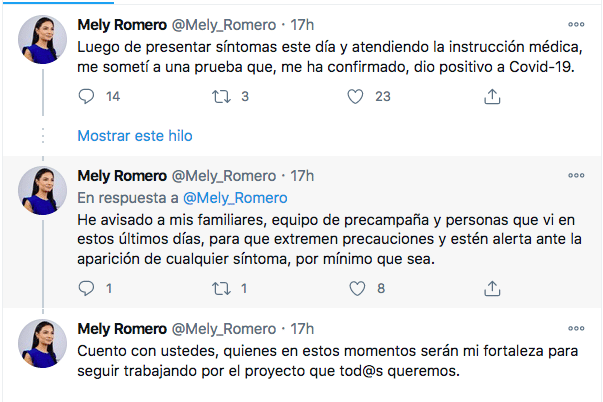This screenshot has width=603, height=402.
Task: Click 'Mostrar este hilo' link
Action: tap(135, 136)
